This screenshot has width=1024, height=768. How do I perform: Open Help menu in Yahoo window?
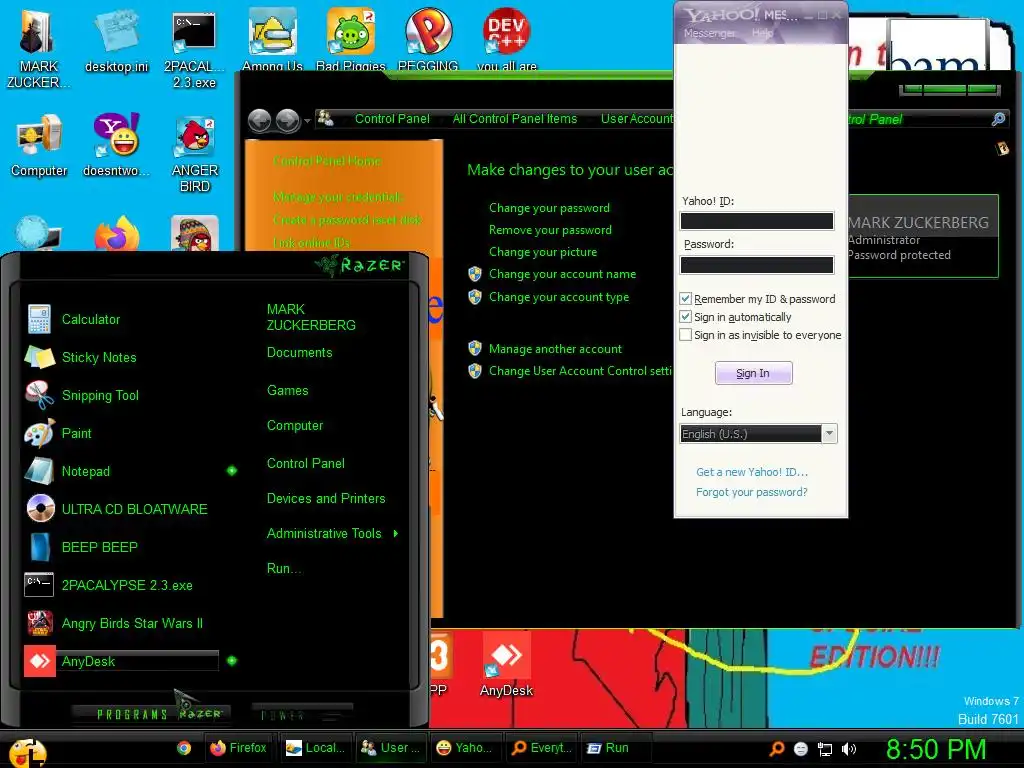point(761,33)
